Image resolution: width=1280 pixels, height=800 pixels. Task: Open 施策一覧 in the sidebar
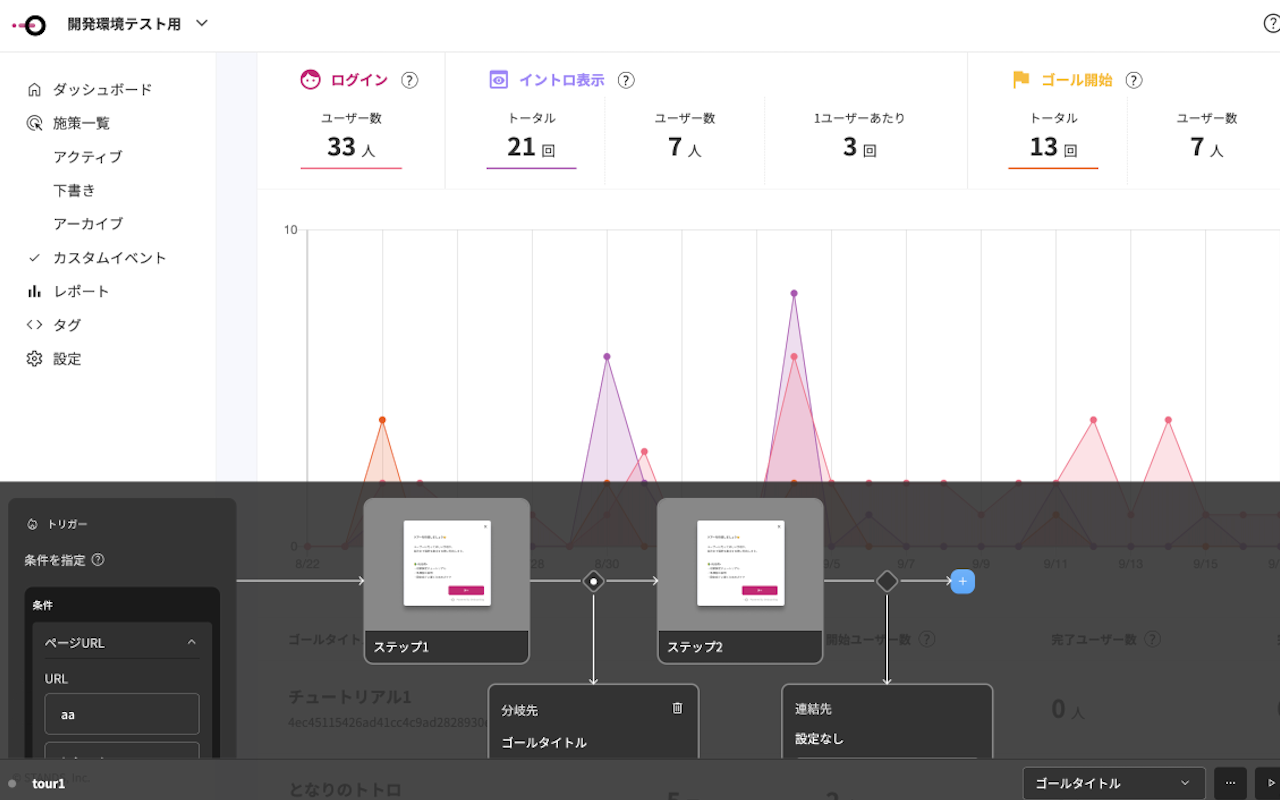coord(81,123)
